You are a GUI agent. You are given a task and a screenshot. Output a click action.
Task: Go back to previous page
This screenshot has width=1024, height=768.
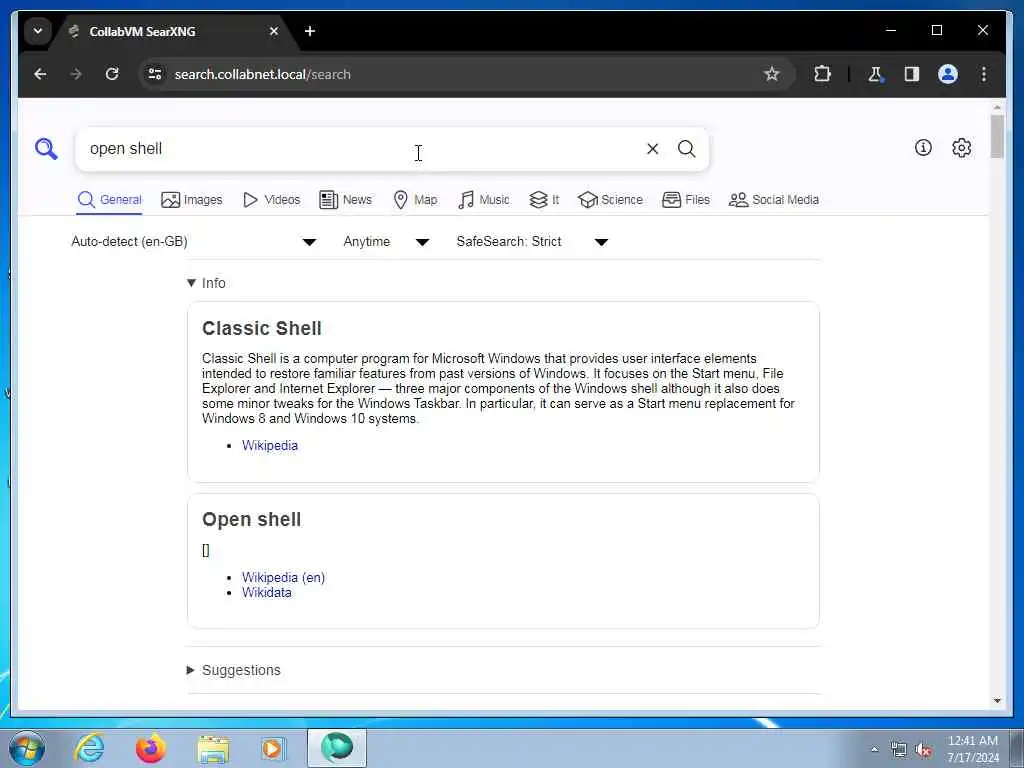(x=40, y=74)
